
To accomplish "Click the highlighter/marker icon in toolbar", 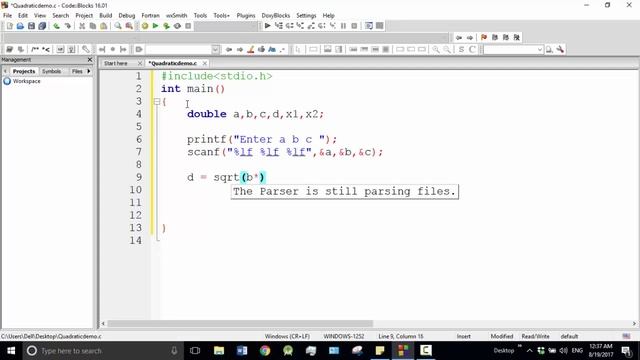I will click(251, 49).
